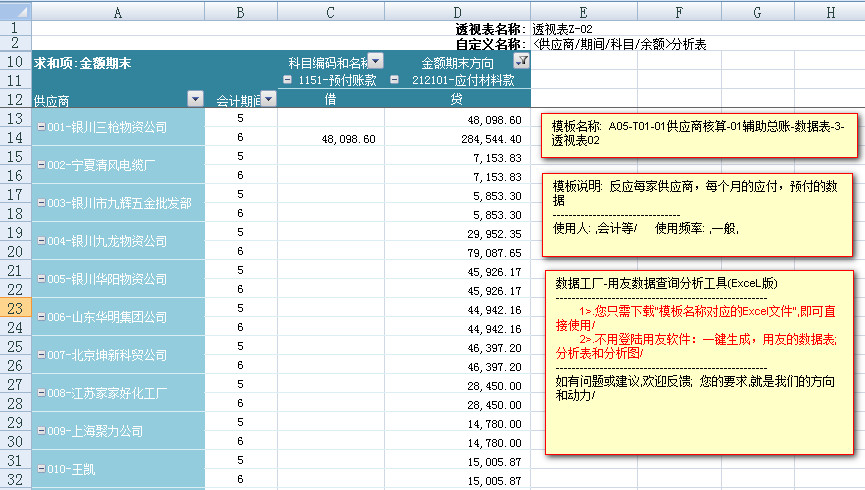Click the yellow 模板名称 note box
Screen dimensions: 865x490
tap(700, 134)
